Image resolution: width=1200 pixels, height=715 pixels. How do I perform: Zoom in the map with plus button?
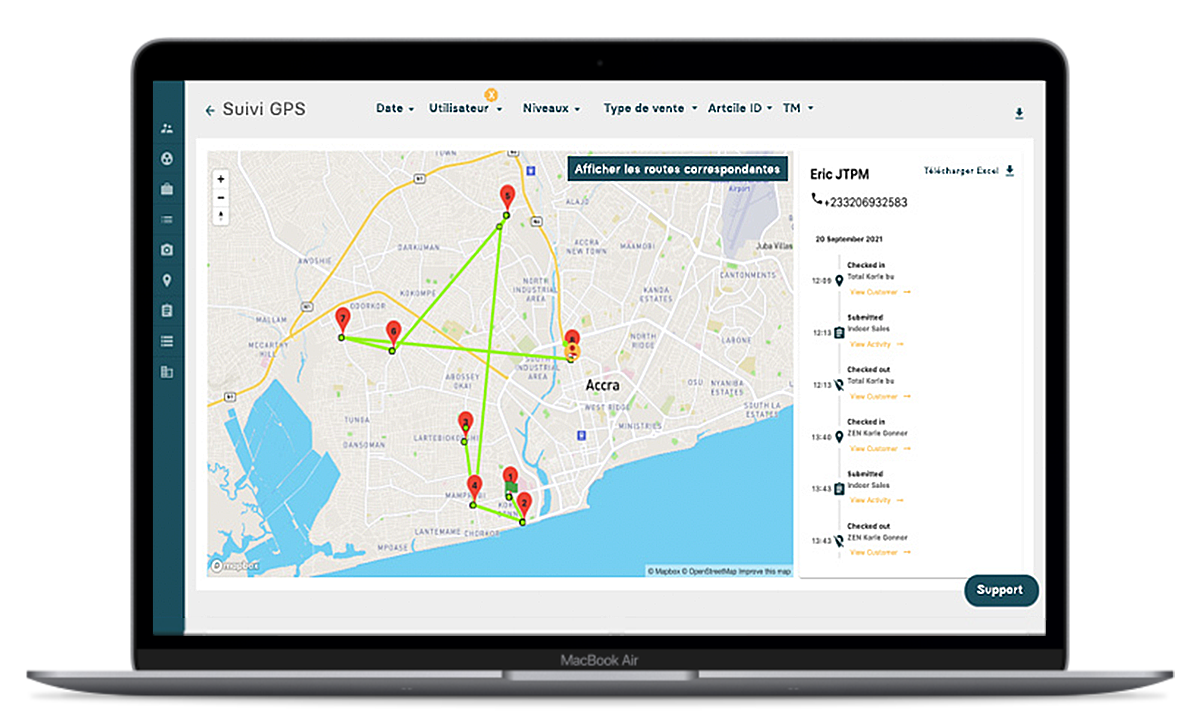point(221,179)
